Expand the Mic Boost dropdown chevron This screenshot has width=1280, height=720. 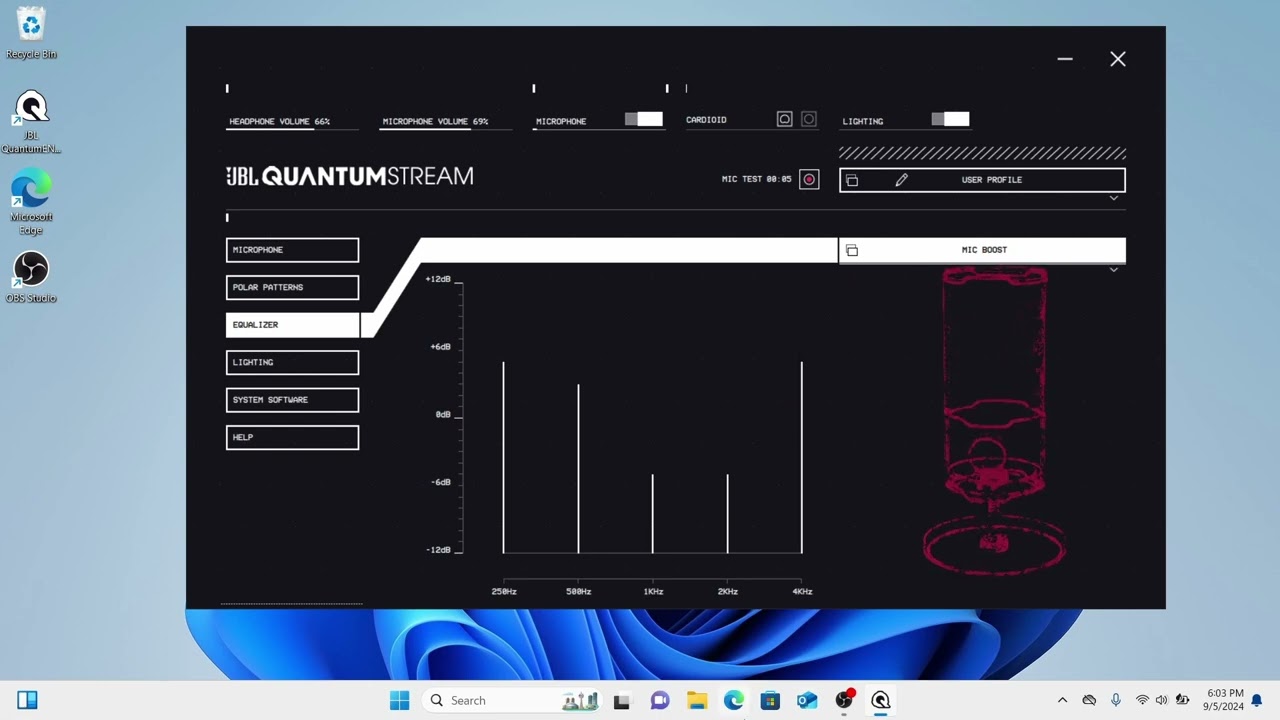click(x=1114, y=270)
